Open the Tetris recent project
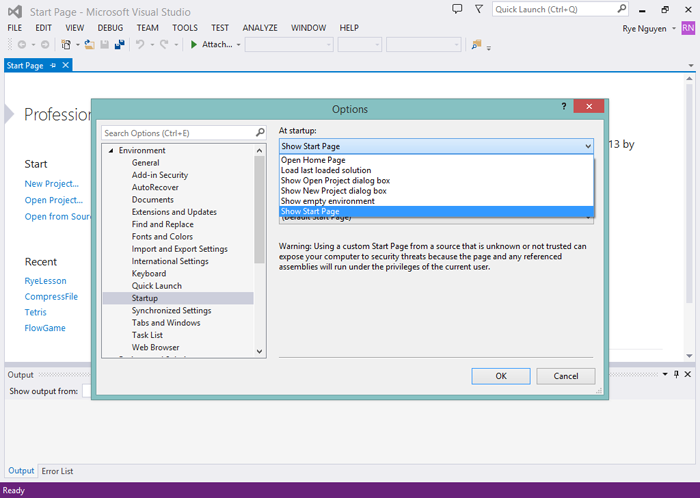 click(x=35, y=312)
